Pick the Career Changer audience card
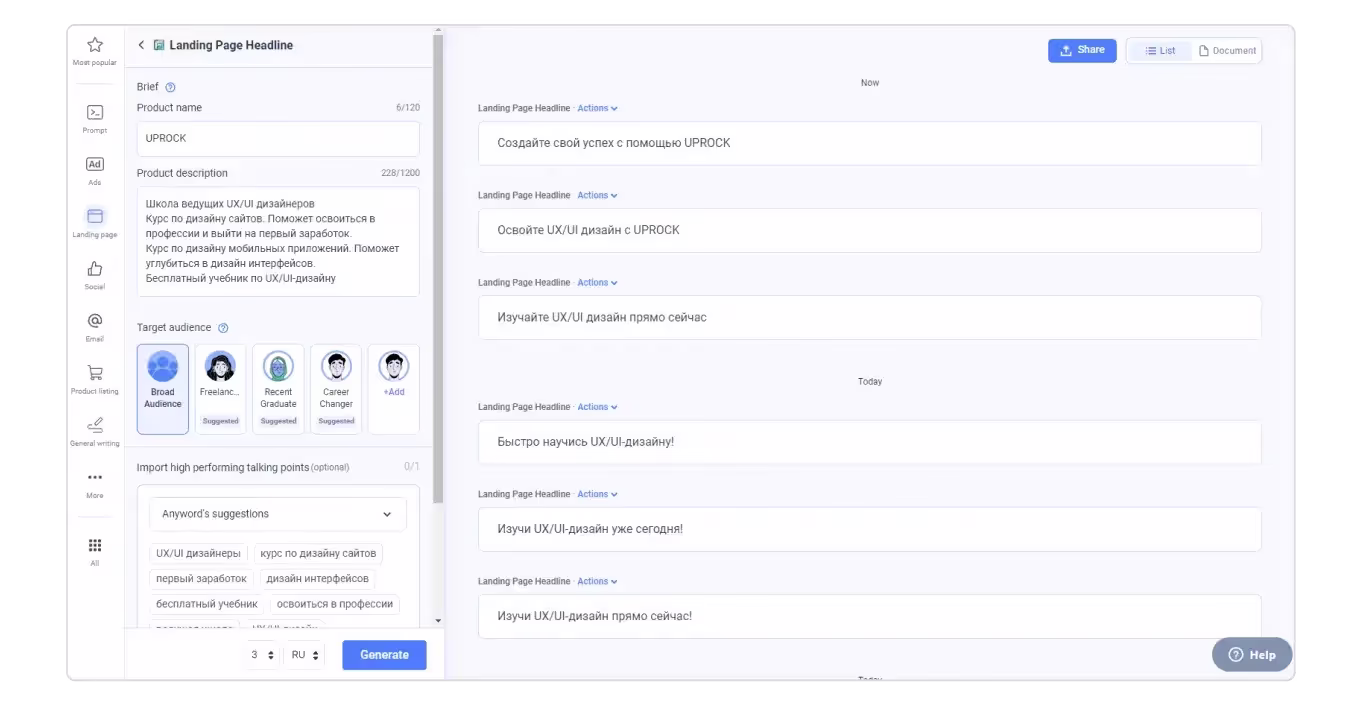The image size is (1360, 706). tap(336, 389)
